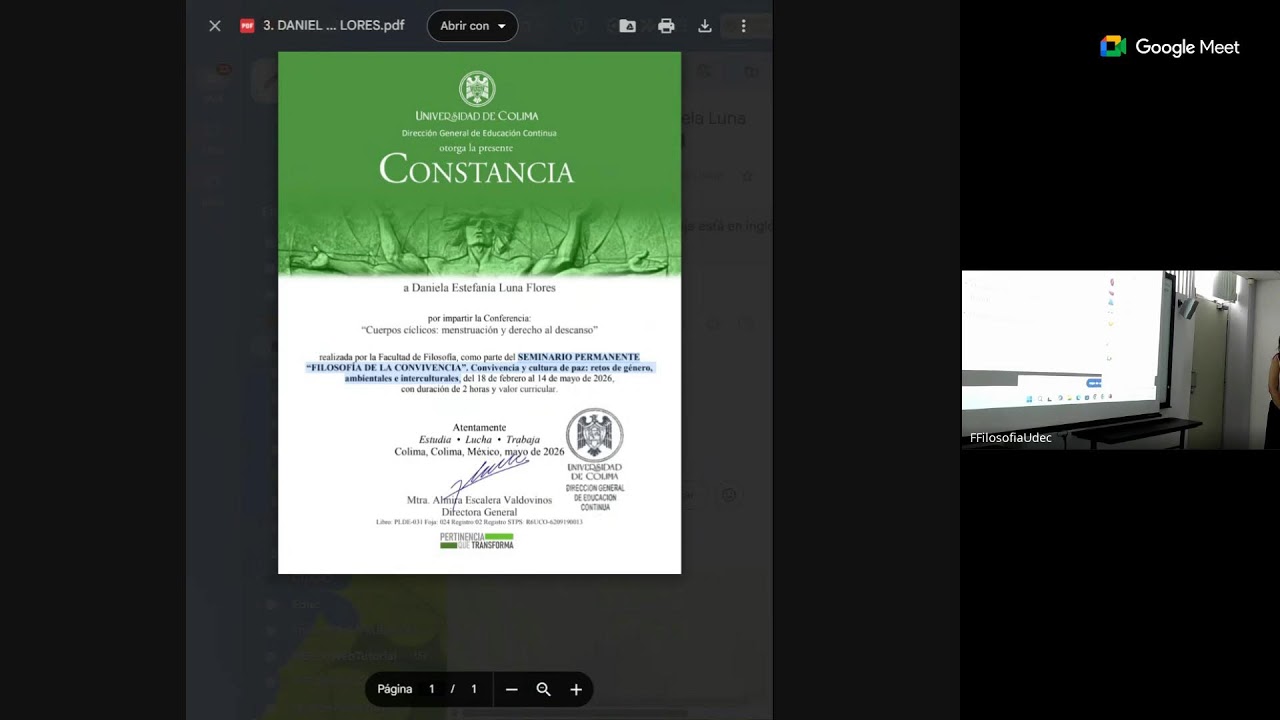This screenshot has width=1280, height=720.
Task: Click the CONSTANCIA heading in the document
Action: pyautogui.click(x=477, y=171)
